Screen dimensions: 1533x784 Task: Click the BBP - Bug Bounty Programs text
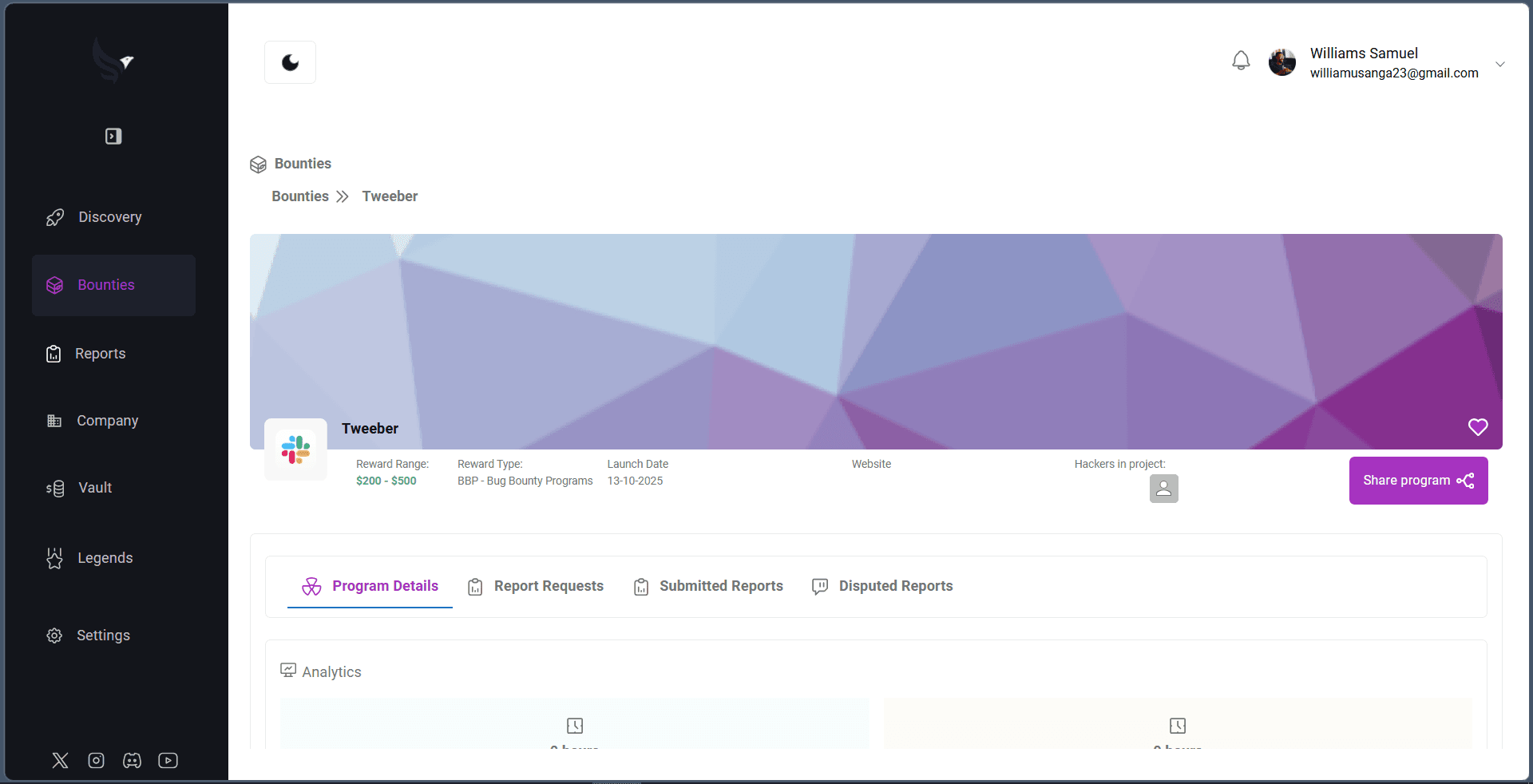point(525,481)
